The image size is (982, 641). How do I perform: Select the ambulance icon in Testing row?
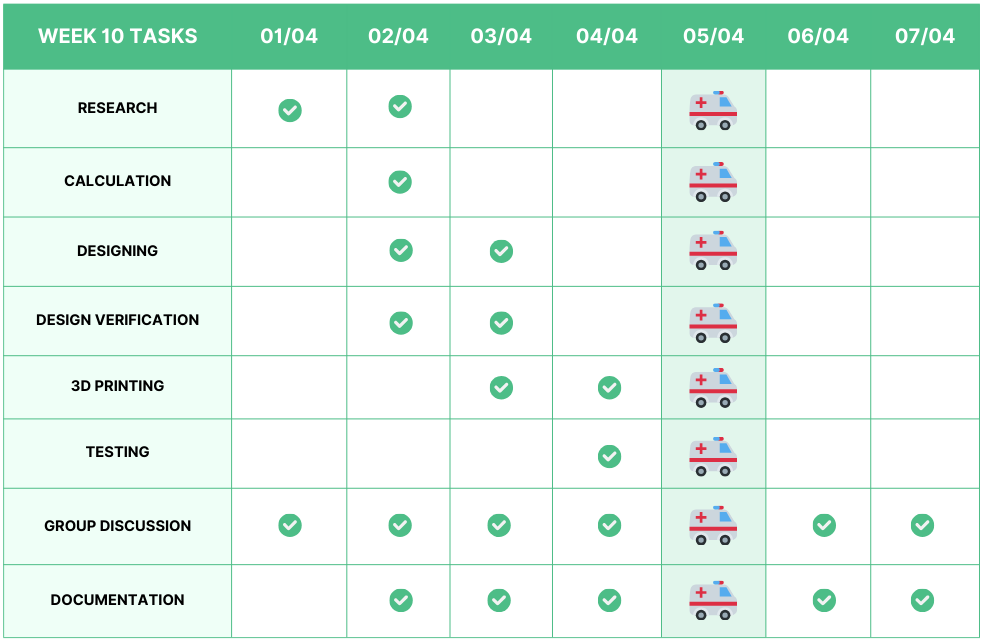tap(713, 455)
